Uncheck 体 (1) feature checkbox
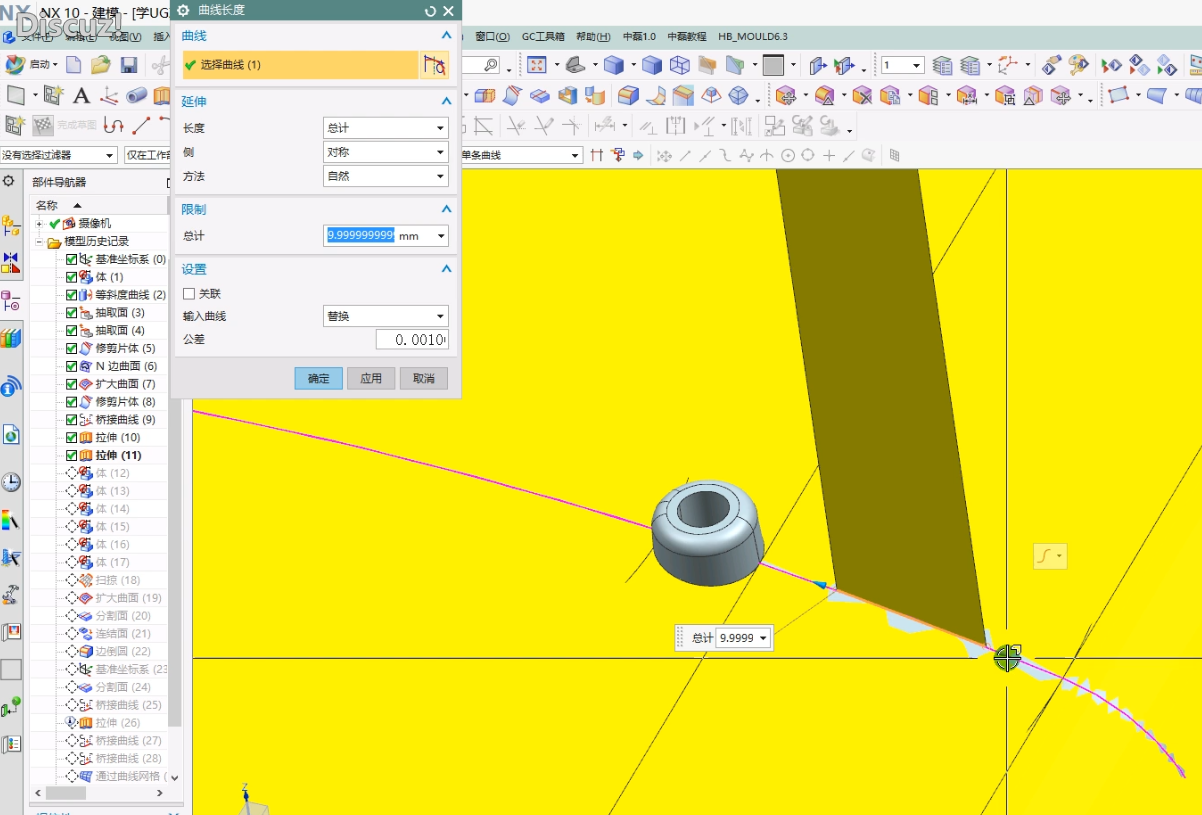The image size is (1202, 815). (x=71, y=277)
